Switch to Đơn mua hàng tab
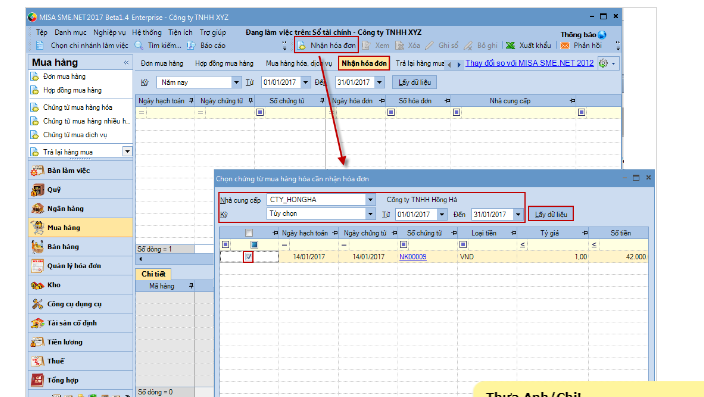Image resolution: width=704 pixels, height=397 pixels. 162,63
